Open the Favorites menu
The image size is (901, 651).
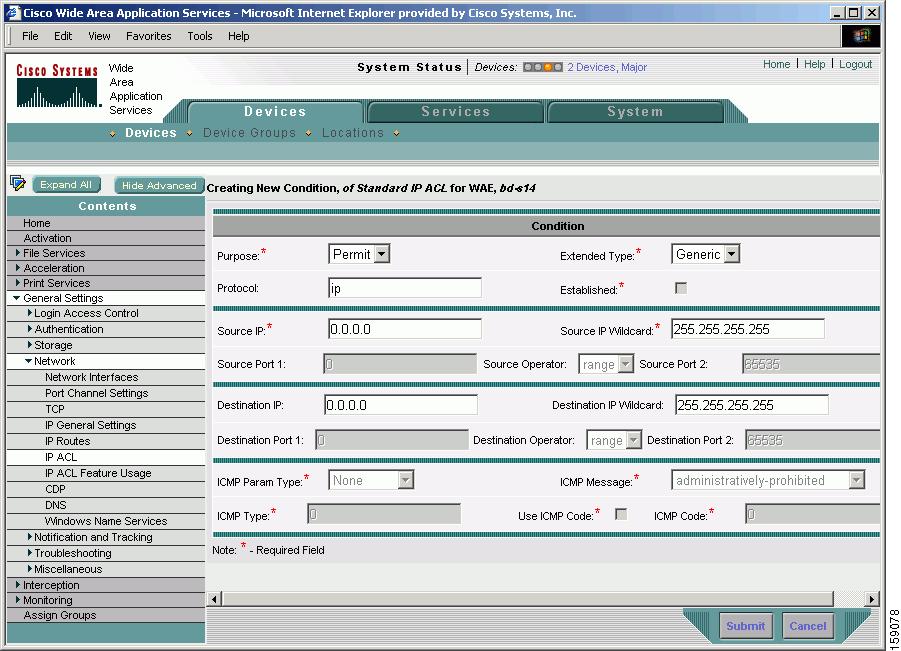click(149, 36)
